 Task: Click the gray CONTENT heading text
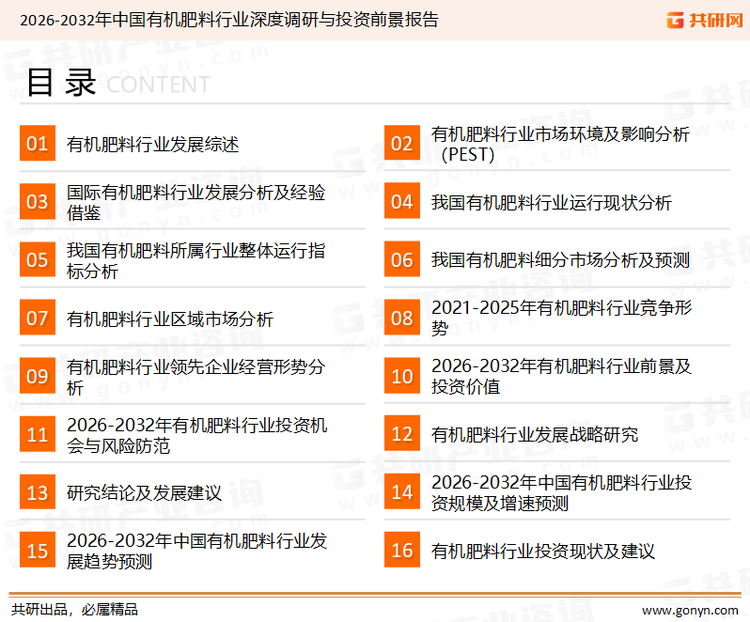pos(158,85)
